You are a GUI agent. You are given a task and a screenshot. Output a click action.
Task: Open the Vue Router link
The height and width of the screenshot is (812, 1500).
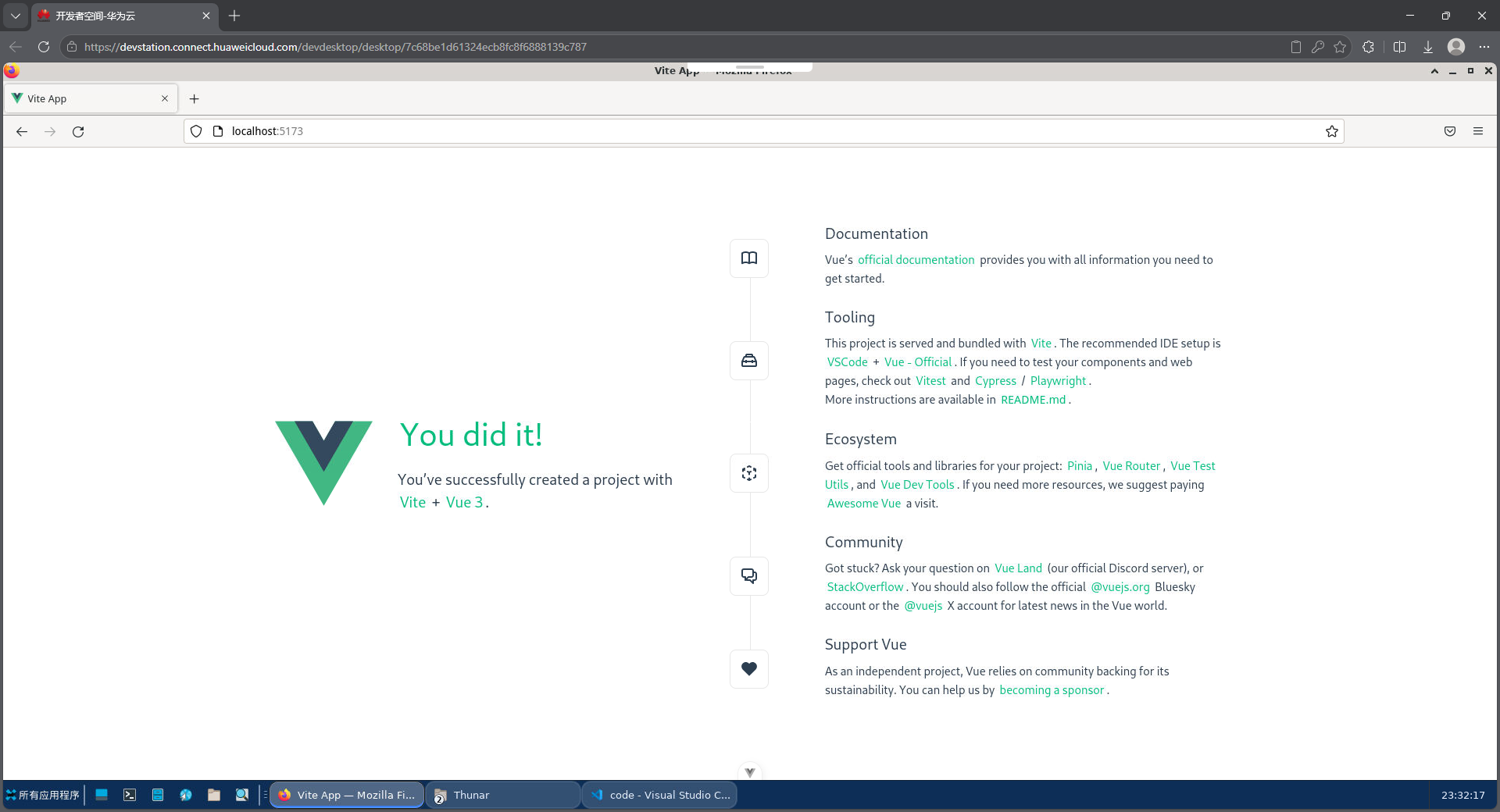[x=1131, y=466]
